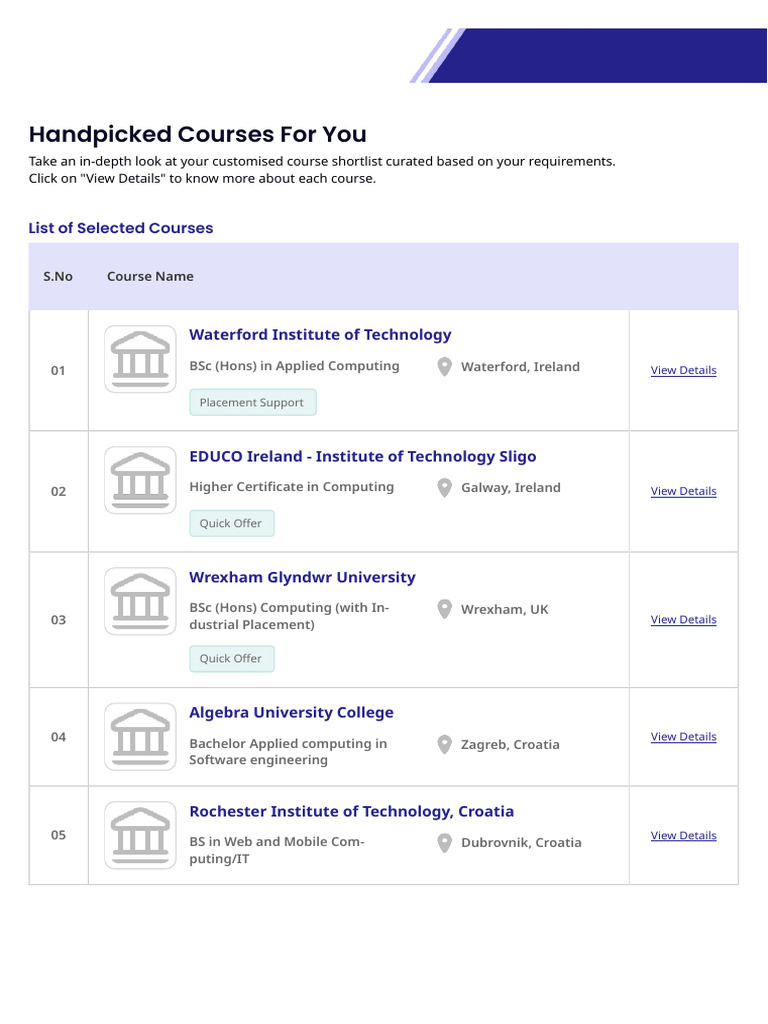This screenshot has width=768, height=1024.
Task: Open View Details for Algebra University College
Action: 683,736
